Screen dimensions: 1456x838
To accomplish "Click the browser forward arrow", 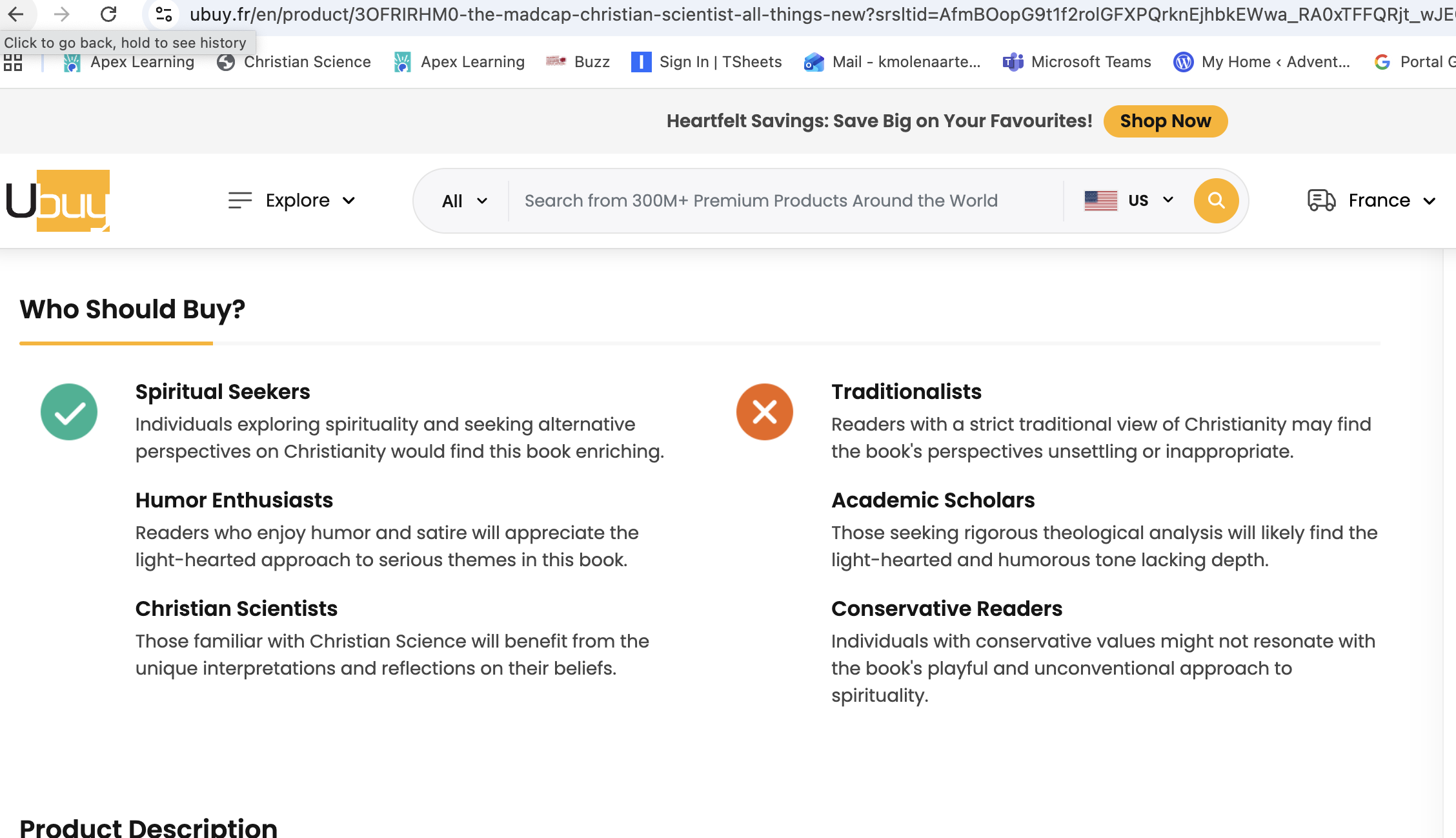I will (62, 14).
